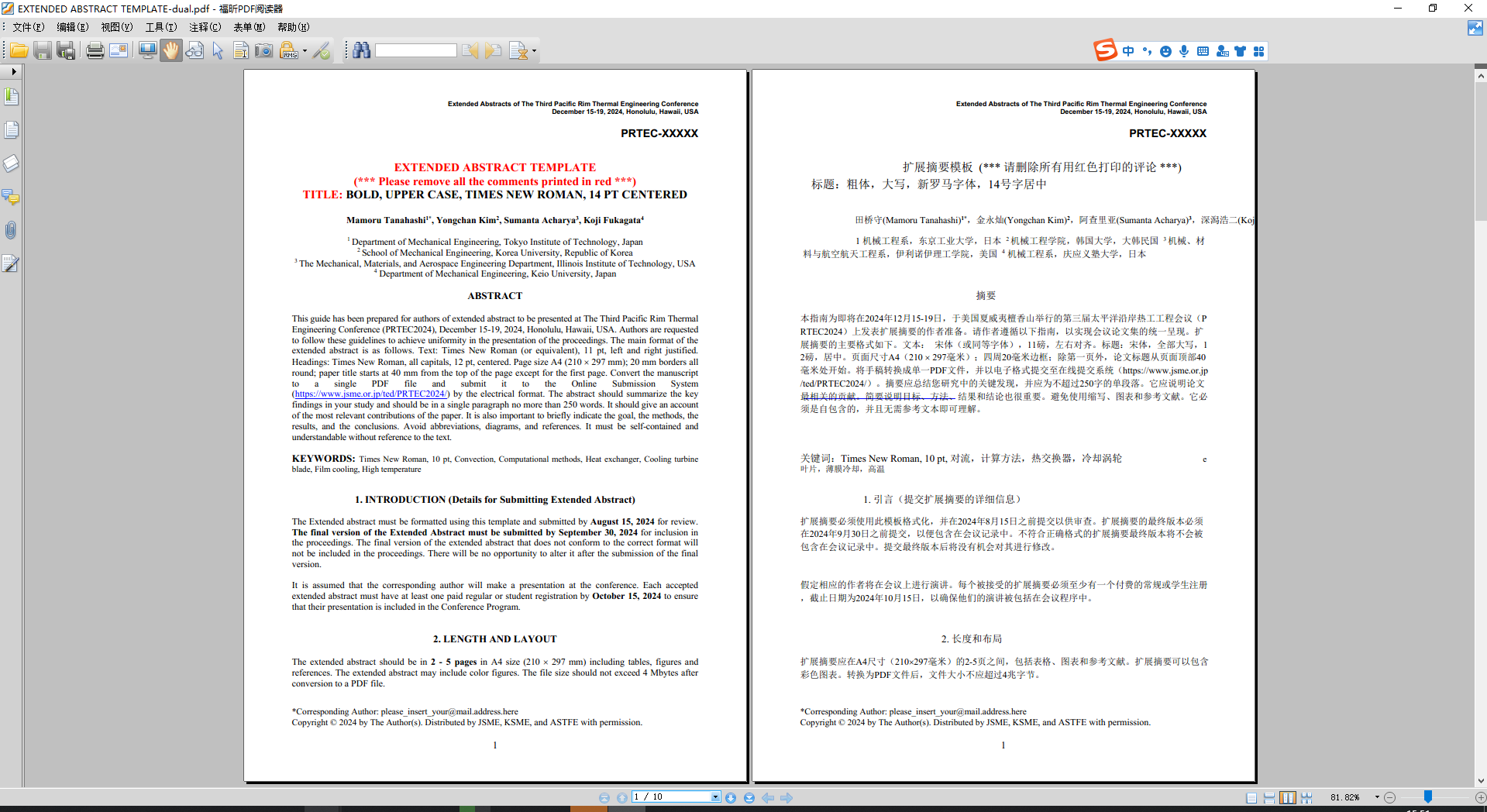This screenshot has width=1487, height=812.
Task: Open the 文件(F) menu
Action: coord(29,27)
